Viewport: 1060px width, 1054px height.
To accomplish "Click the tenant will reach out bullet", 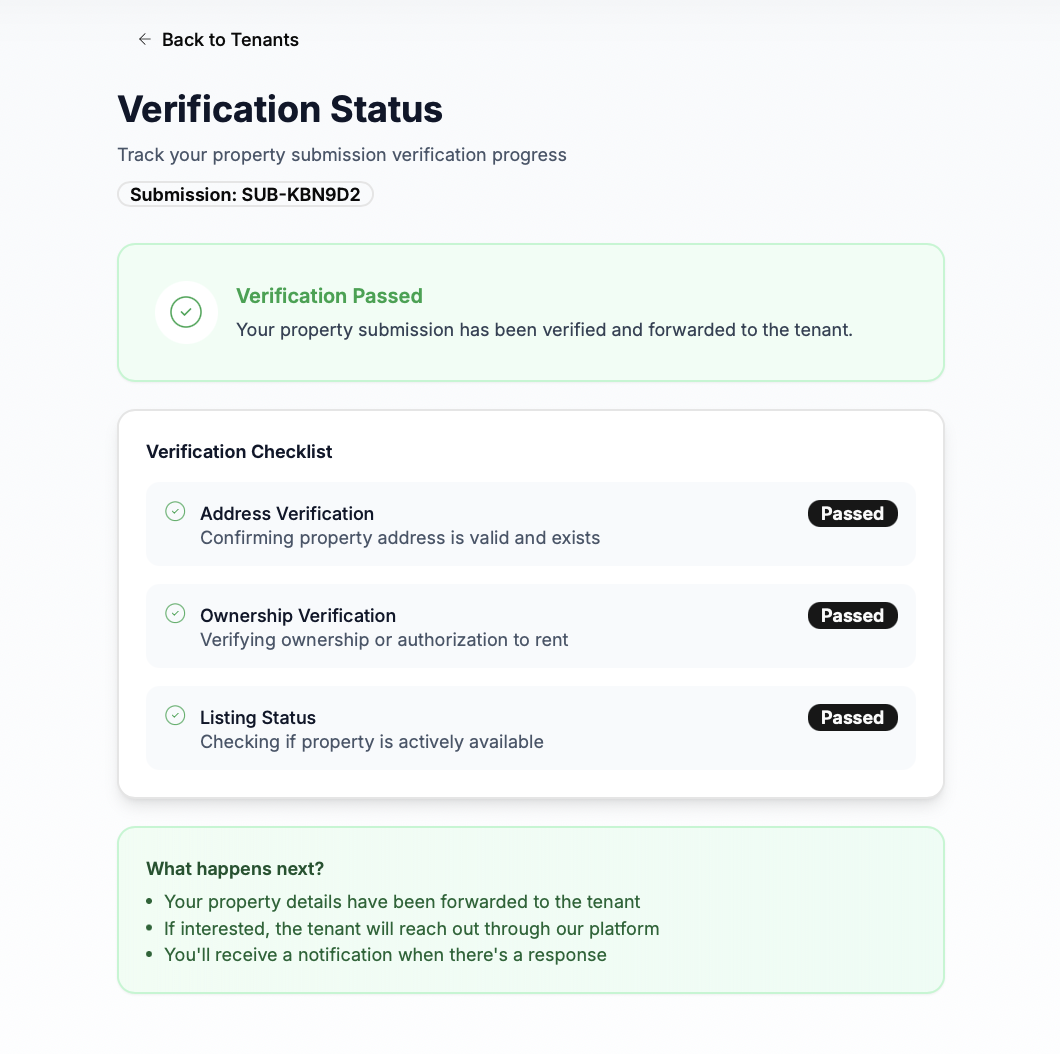I will point(411,929).
